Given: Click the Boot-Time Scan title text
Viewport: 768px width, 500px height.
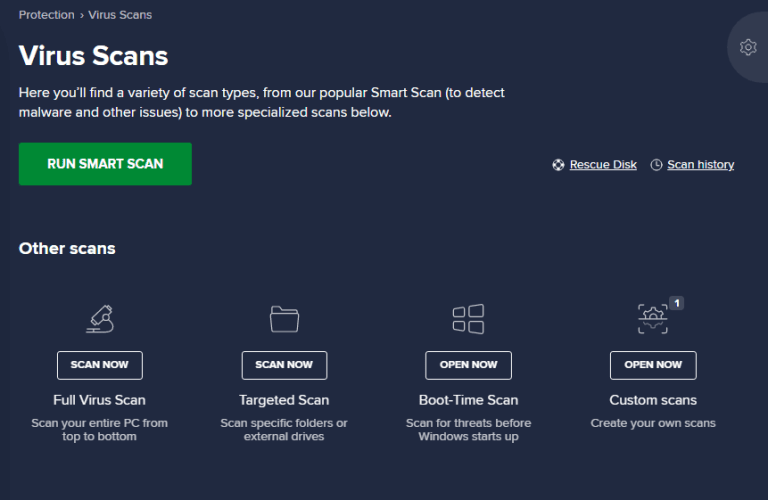Looking at the screenshot, I should pyautogui.click(x=468, y=400).
